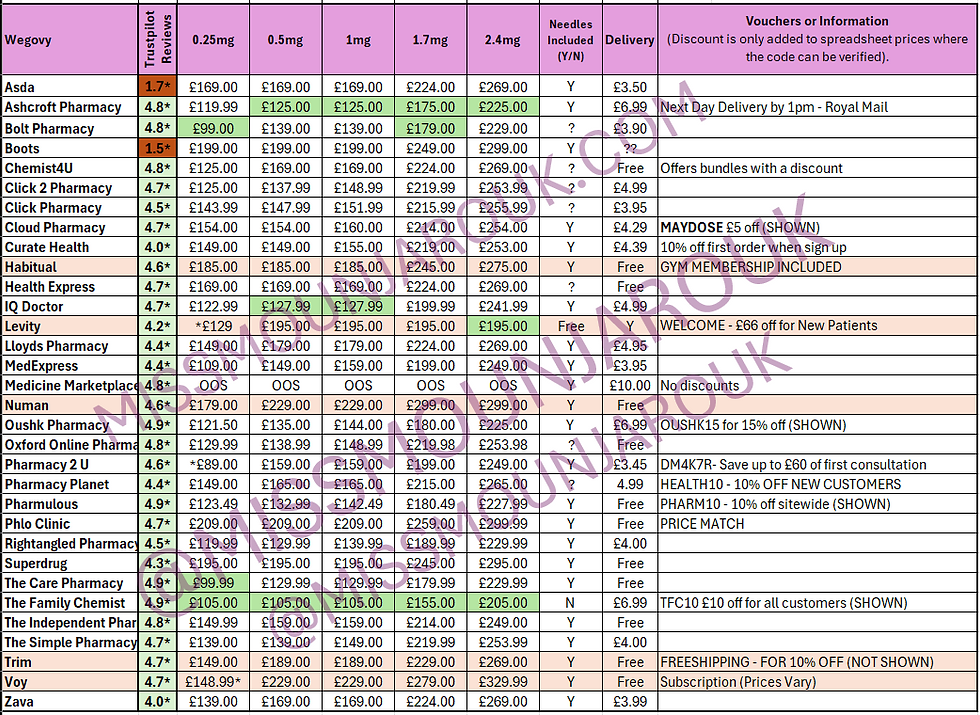980x715 pixels.
Task: Select the Pharmacy Planet name cell
Action: pyautogui.click(x=69, y=484)
